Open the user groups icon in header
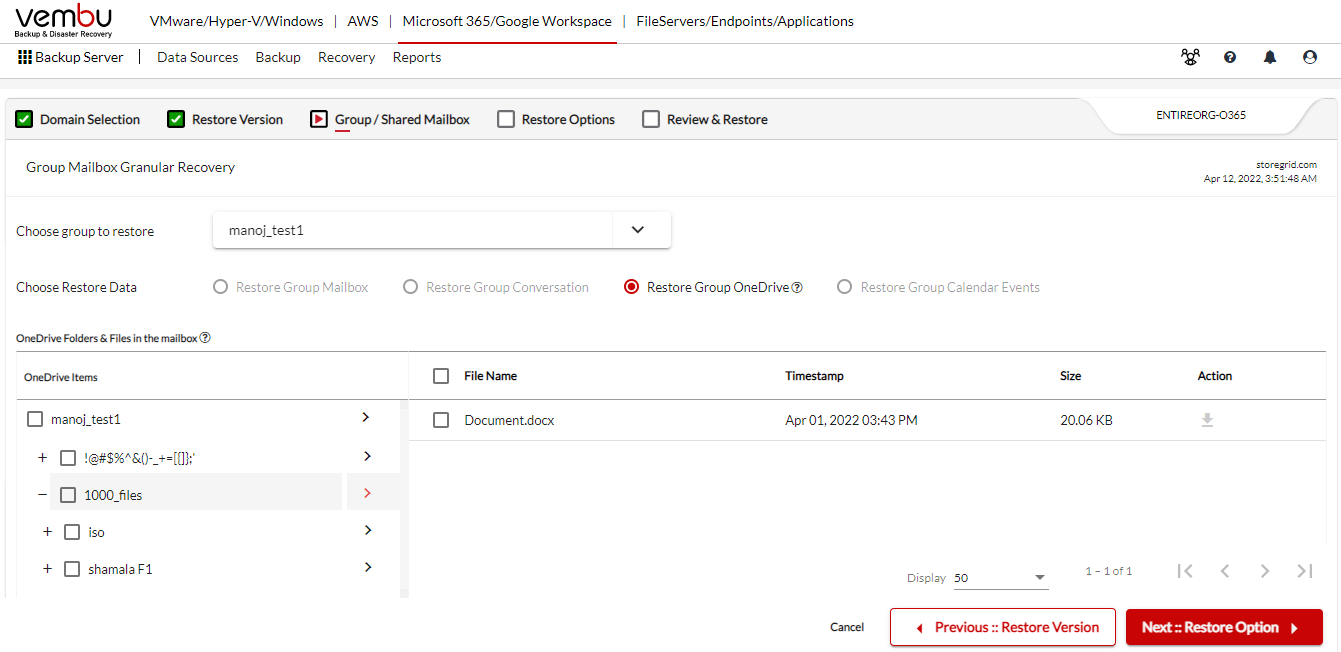The width and height of the screenshot is (1341, 652). click(1190, 58)
